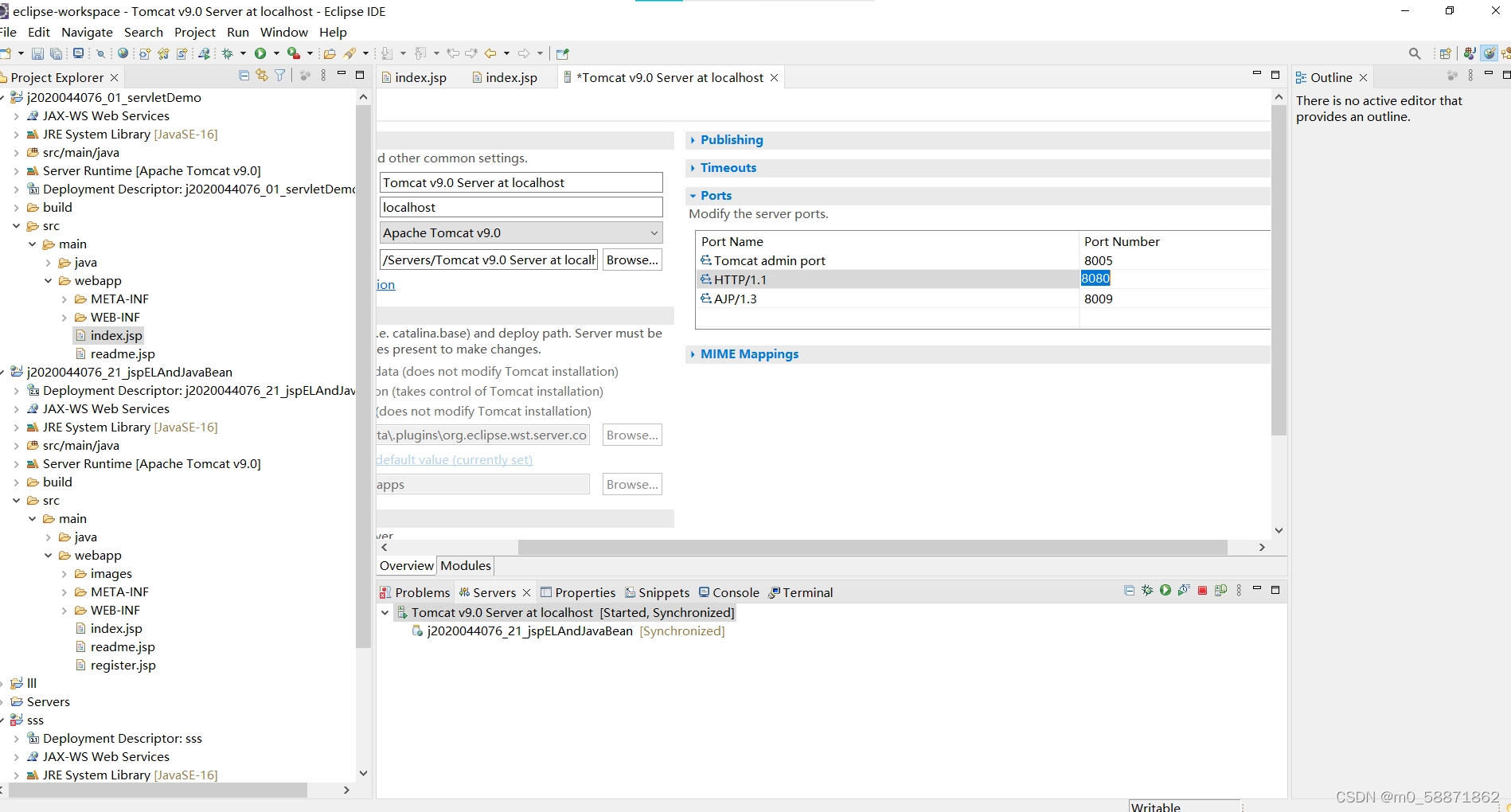
Task: Open Apache Tomcat v9.0 runtime combo box
Action: [521, 233]
